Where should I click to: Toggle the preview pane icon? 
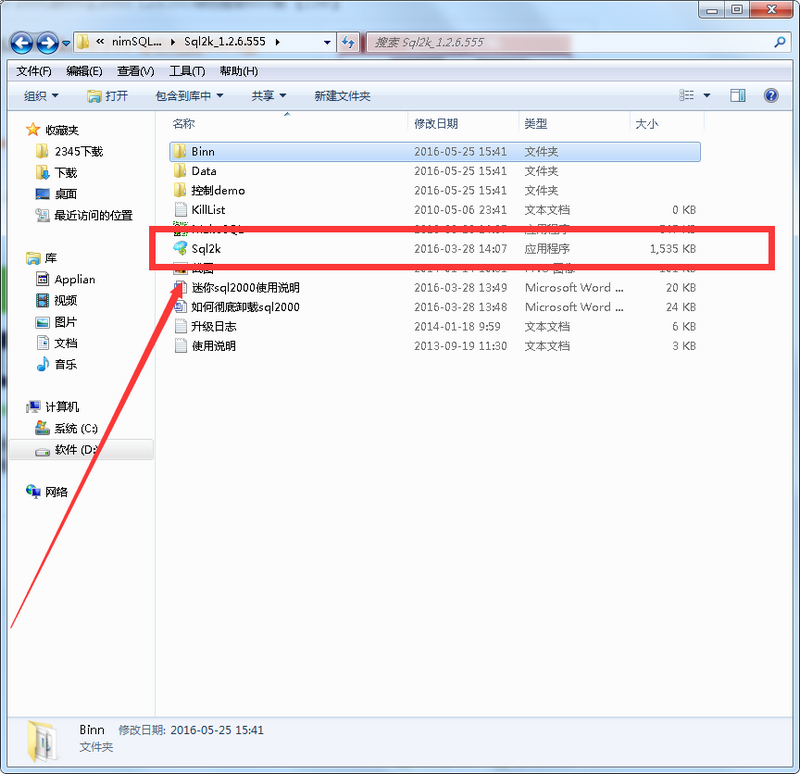pyautogui.click(x=738, y=95)
